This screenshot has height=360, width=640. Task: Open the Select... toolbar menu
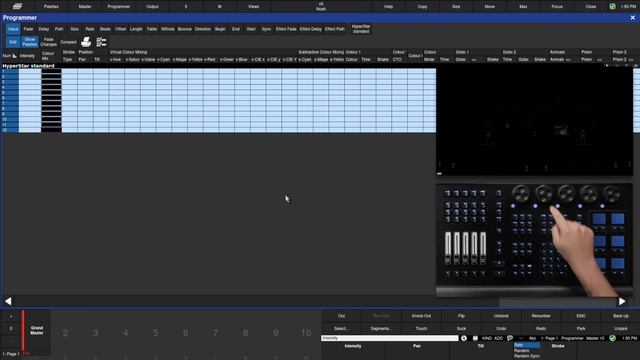(341, 328)
